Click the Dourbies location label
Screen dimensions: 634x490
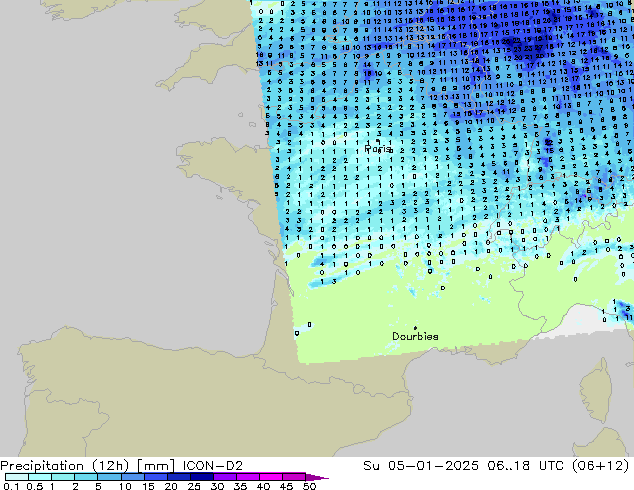click(x=415, y=336)
